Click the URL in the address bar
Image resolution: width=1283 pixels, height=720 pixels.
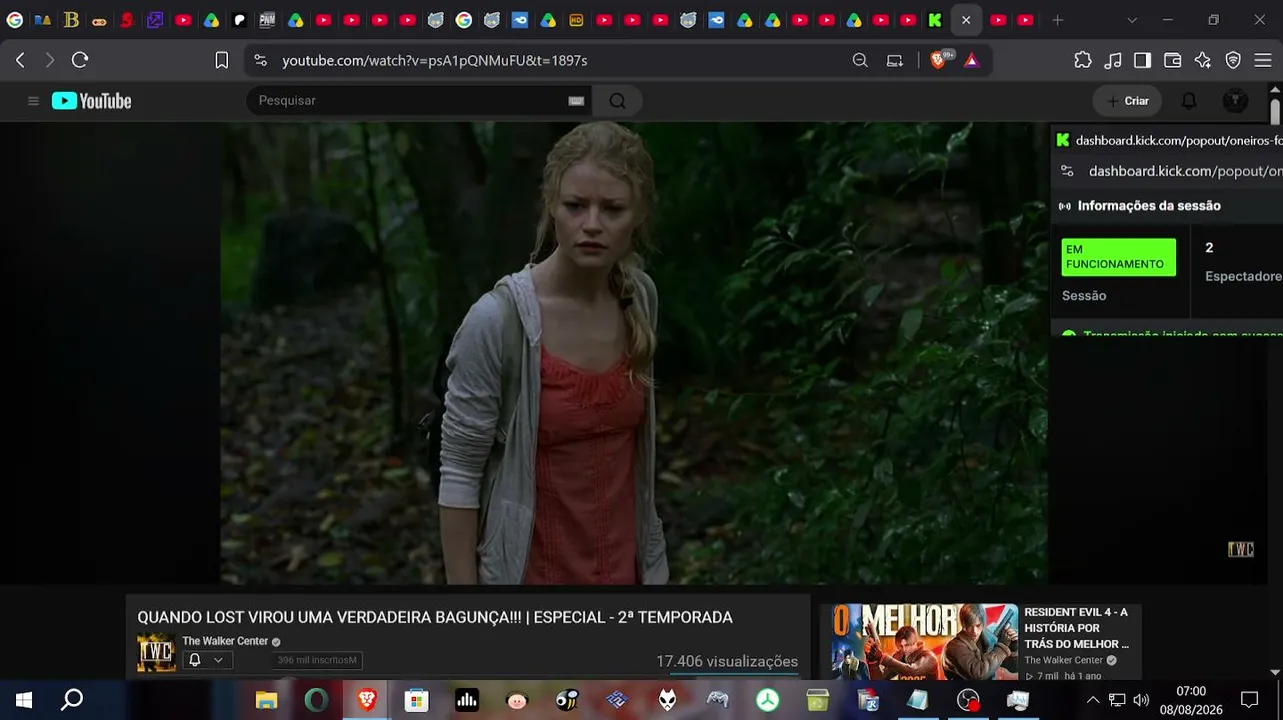(435, 61)
